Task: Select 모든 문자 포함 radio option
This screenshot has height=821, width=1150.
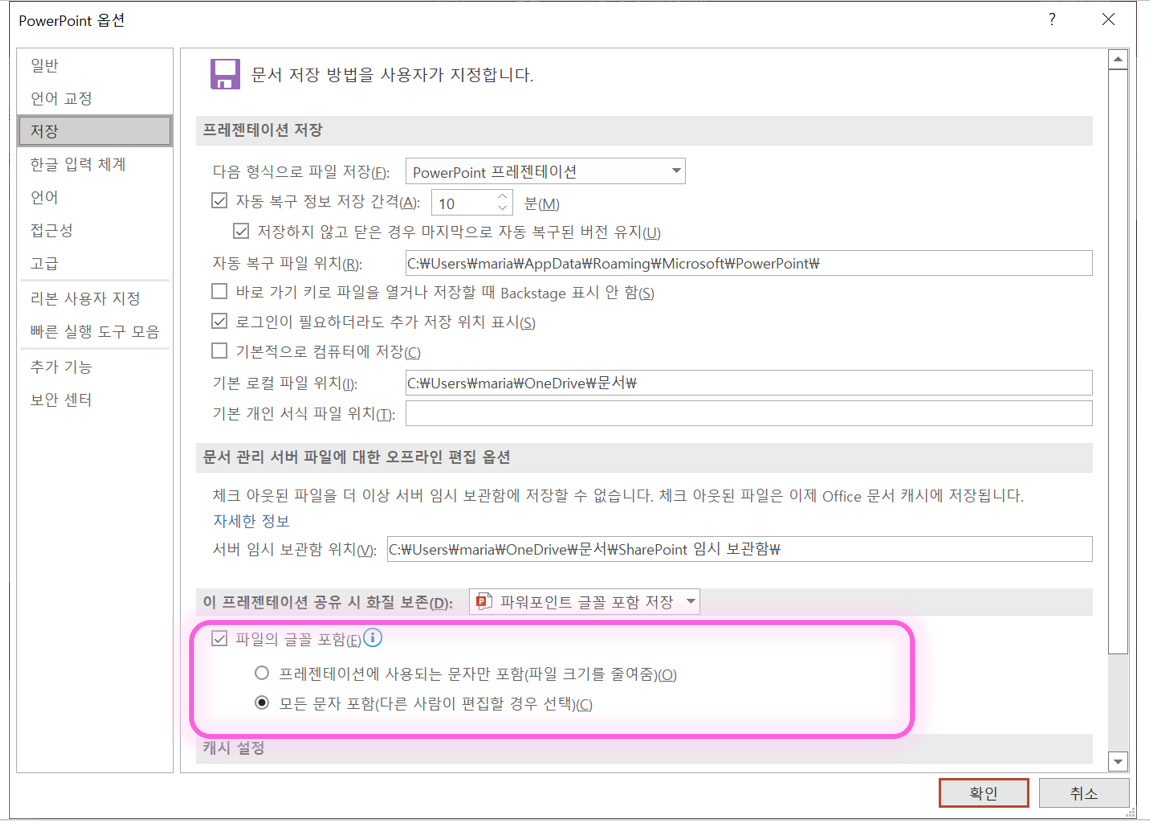Action: click(x=262, y=703)
